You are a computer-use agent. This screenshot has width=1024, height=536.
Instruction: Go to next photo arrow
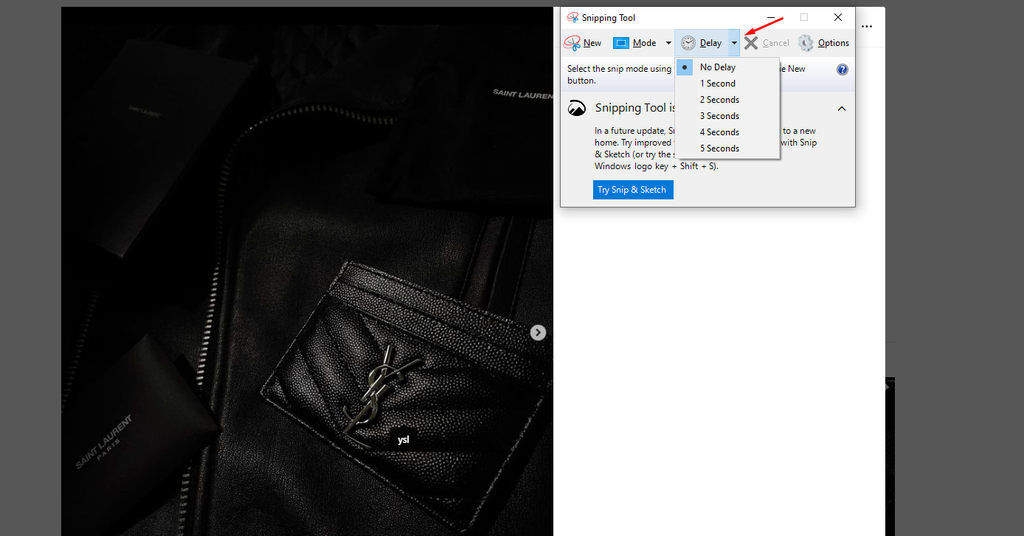[537, 333]
